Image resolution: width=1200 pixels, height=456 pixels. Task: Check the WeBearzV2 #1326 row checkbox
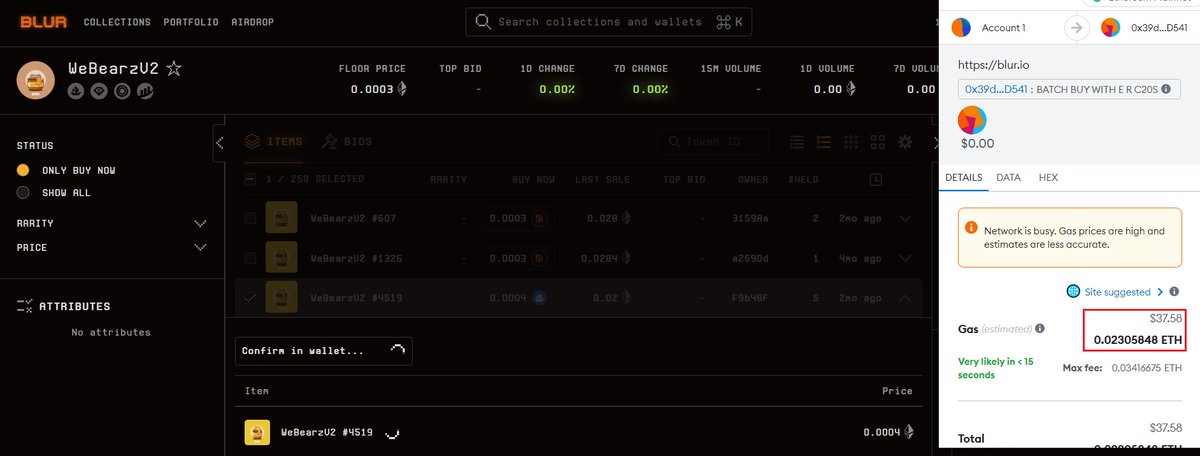250,259
